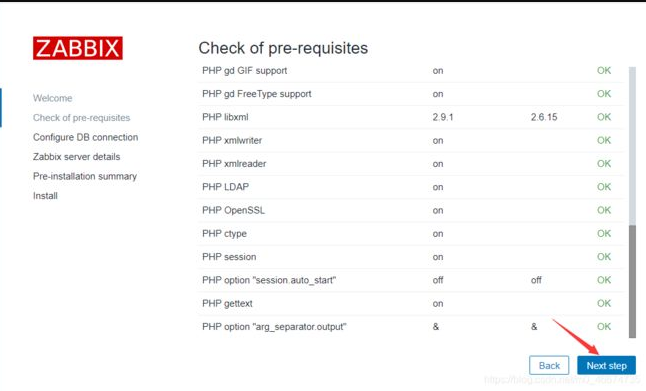Select Check of pre-requisites step
Screen dimensions: 646x391
tap(82, 118)
